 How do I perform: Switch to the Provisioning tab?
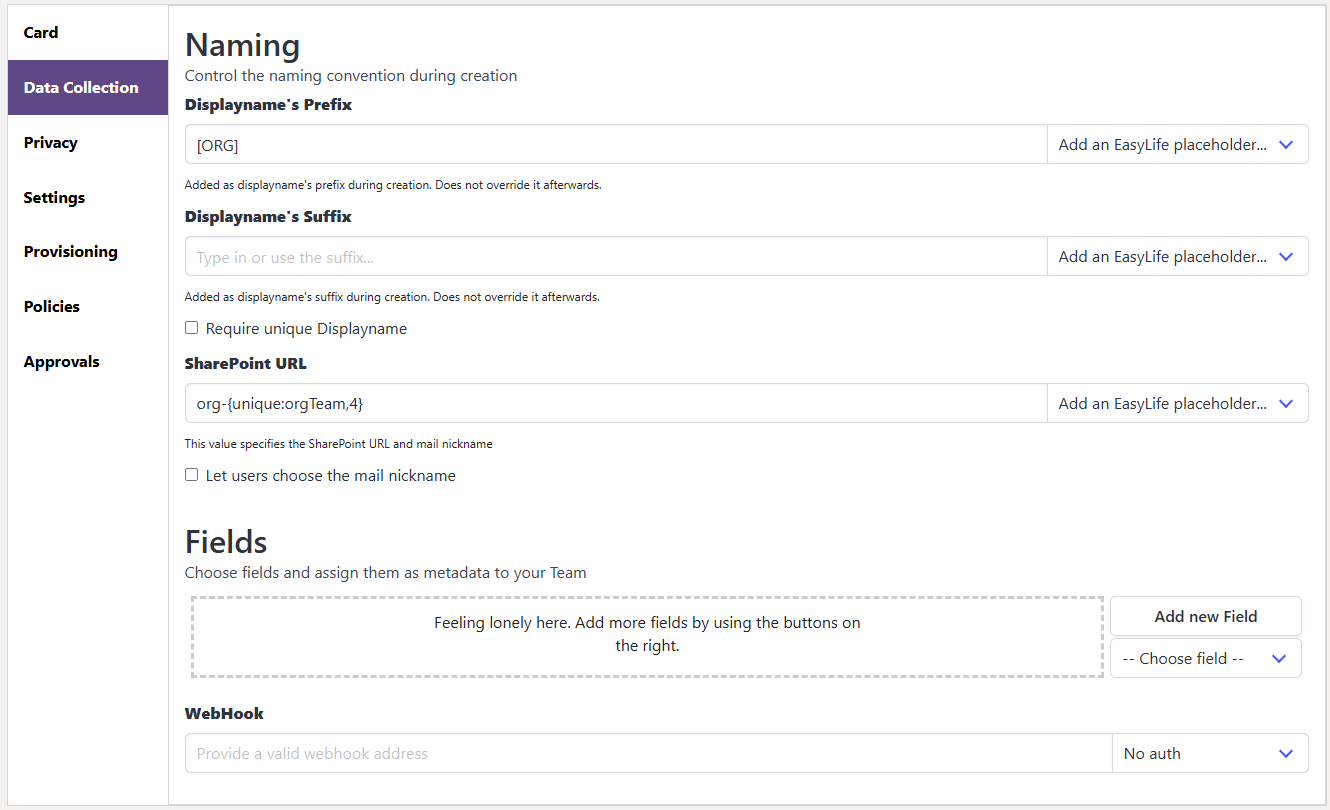(71, 252)
